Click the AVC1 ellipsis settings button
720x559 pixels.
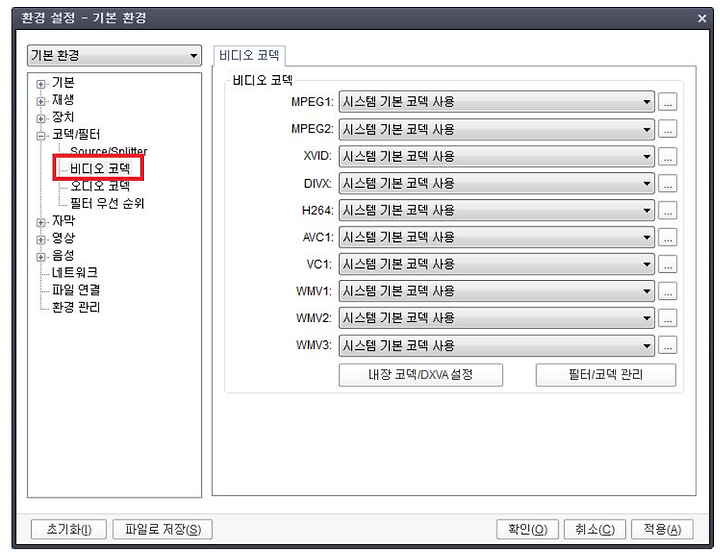point(668,237)
